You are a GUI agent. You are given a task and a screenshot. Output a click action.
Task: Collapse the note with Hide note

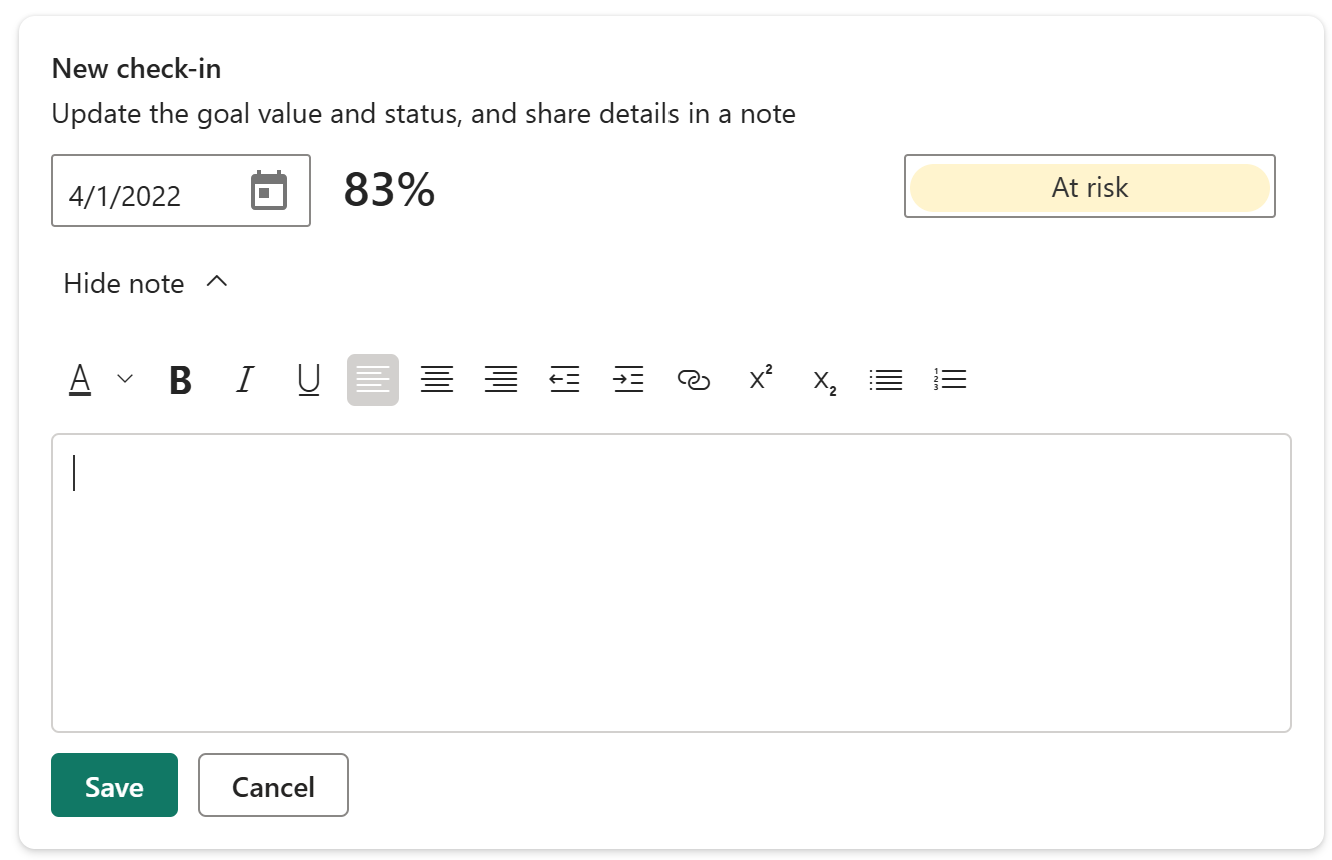coord(145,284)
